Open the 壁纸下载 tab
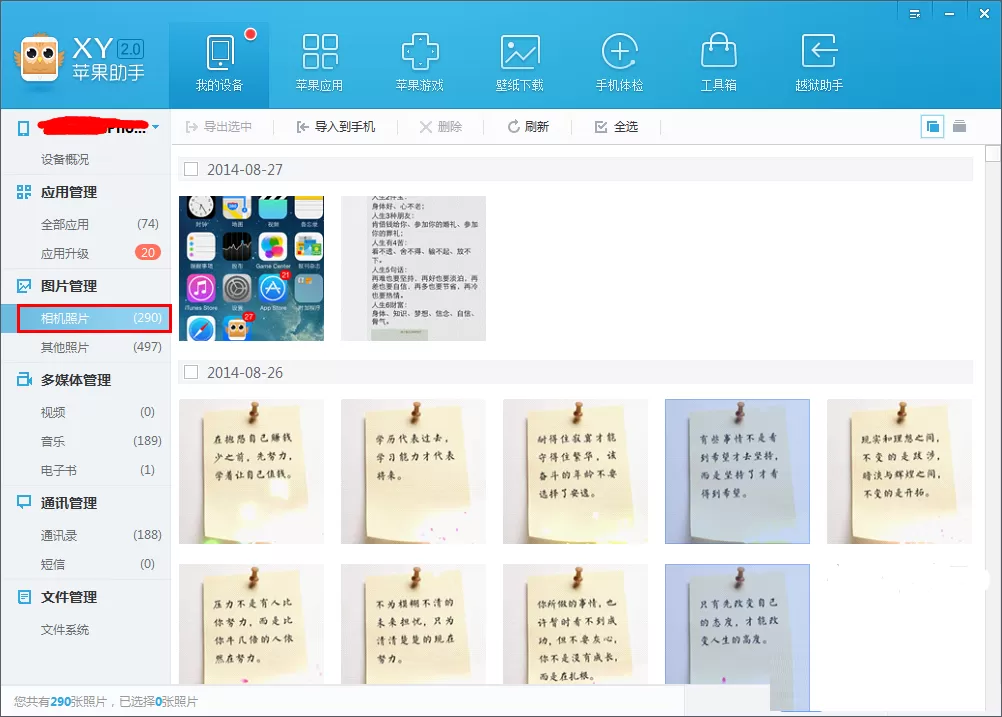This screenshot has width=1002, height=717. coord(520,65)
